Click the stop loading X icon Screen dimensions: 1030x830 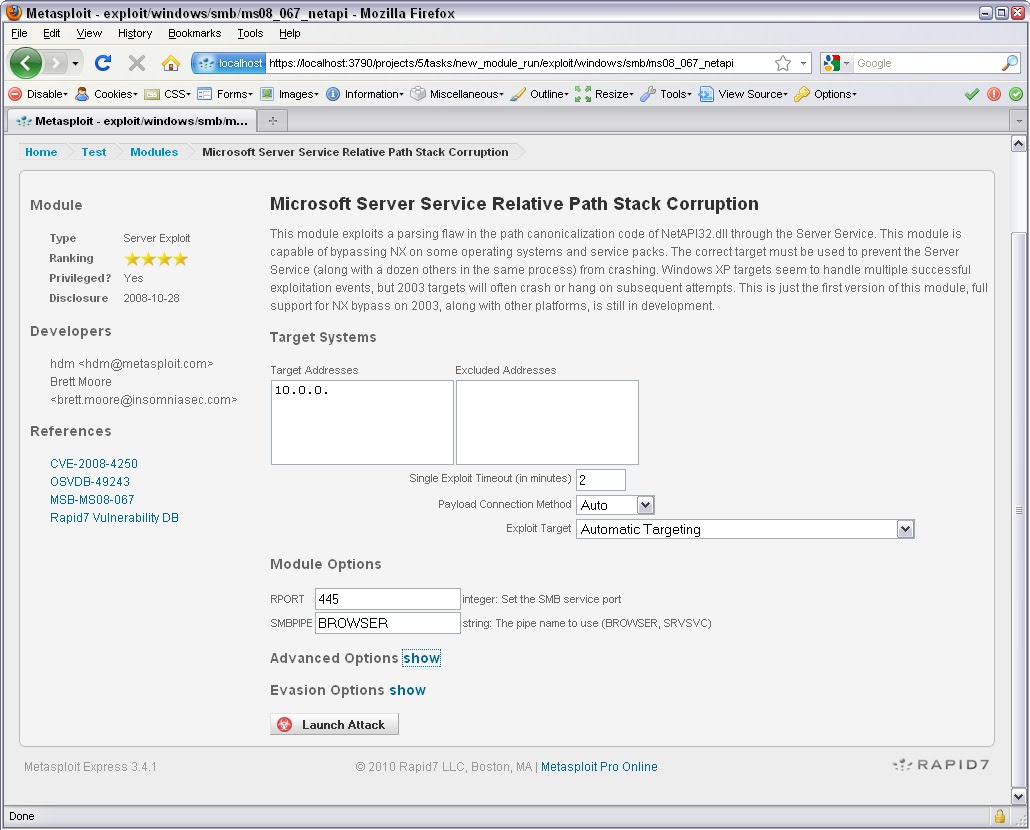coord(137,63)
